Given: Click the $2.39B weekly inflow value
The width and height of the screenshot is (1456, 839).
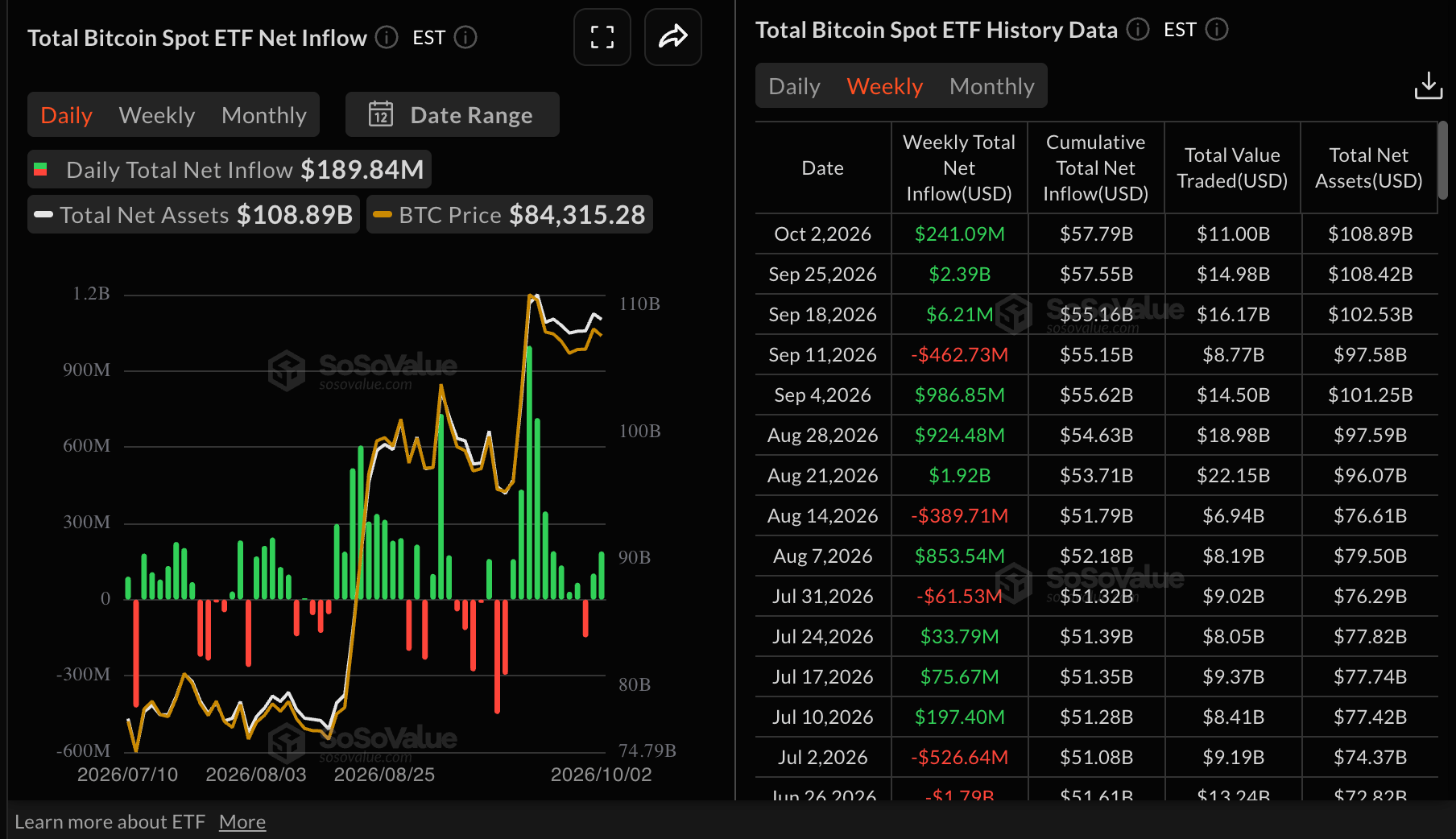Looking at the screenshot, I should point(959,274).
